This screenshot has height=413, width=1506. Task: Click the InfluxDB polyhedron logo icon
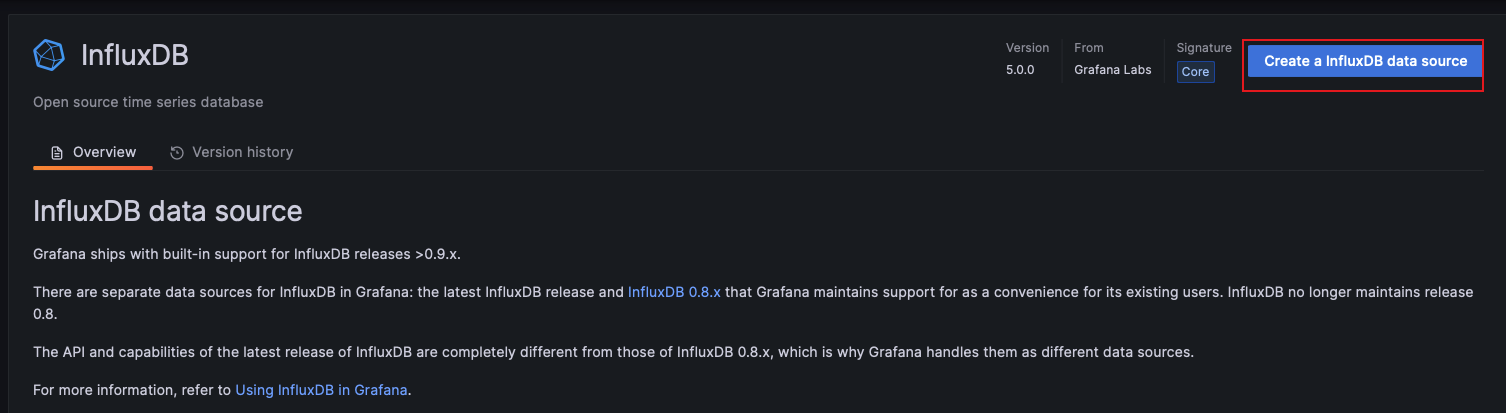click(49, 56)
